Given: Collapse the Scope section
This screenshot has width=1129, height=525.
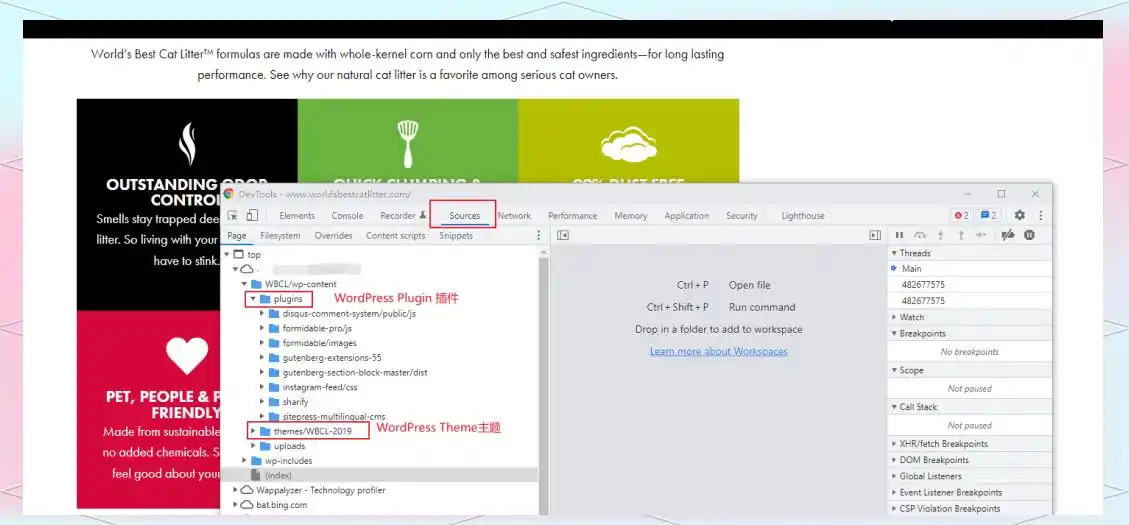Looking at the screenshot, I should 969,370.
